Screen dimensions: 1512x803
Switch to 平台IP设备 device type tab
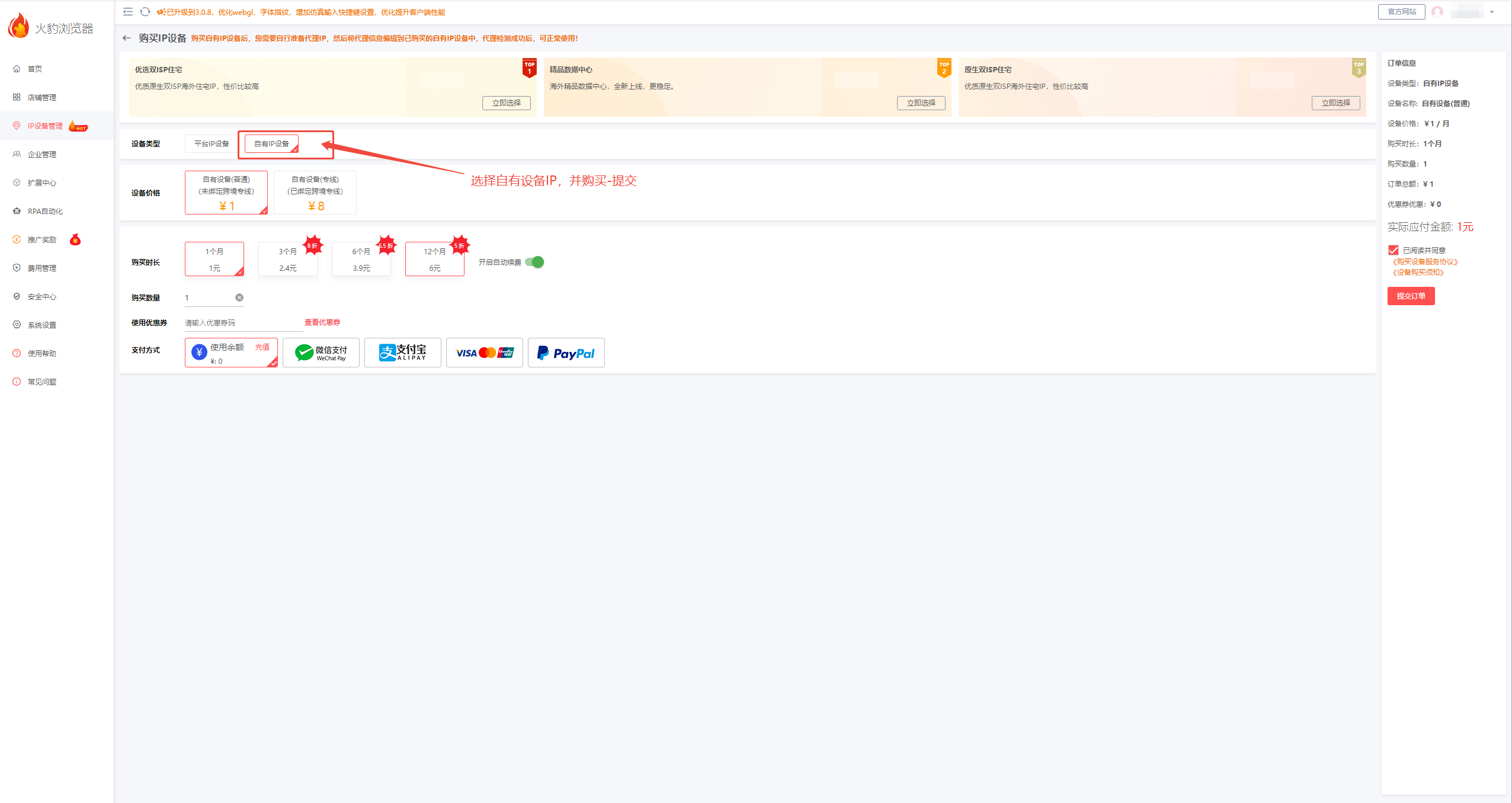point(212,144)
